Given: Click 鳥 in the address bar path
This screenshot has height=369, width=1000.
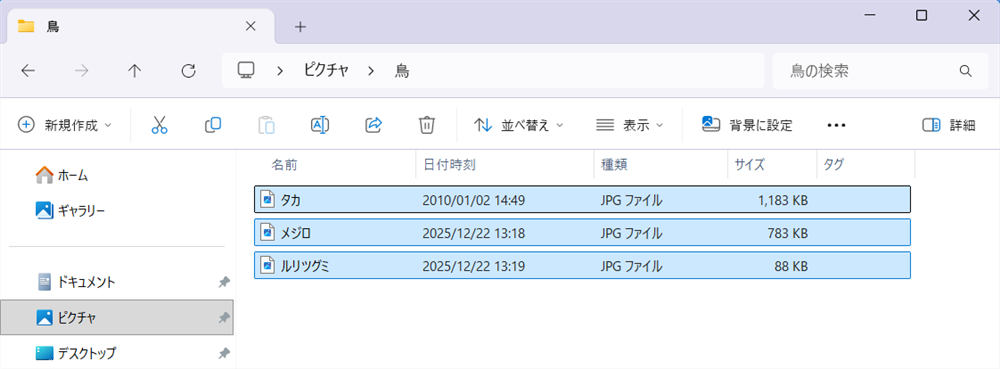Looking at the screenshot, I should (402, 71).
